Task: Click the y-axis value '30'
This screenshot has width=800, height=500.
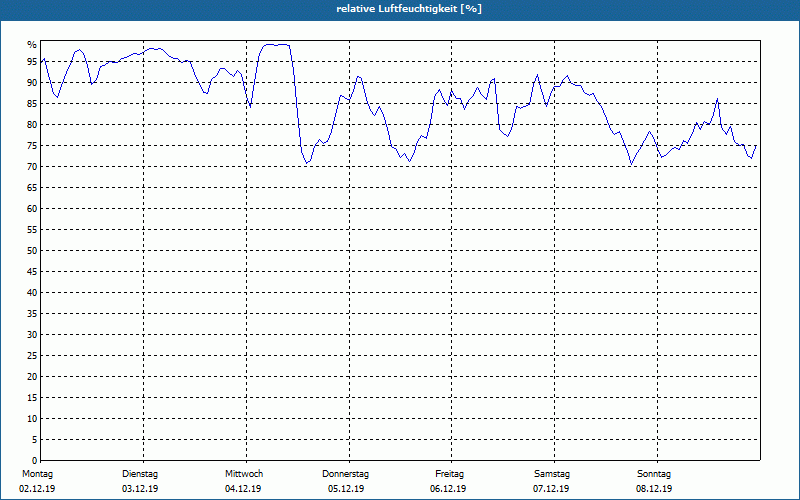Action: [x=32, y=335]
